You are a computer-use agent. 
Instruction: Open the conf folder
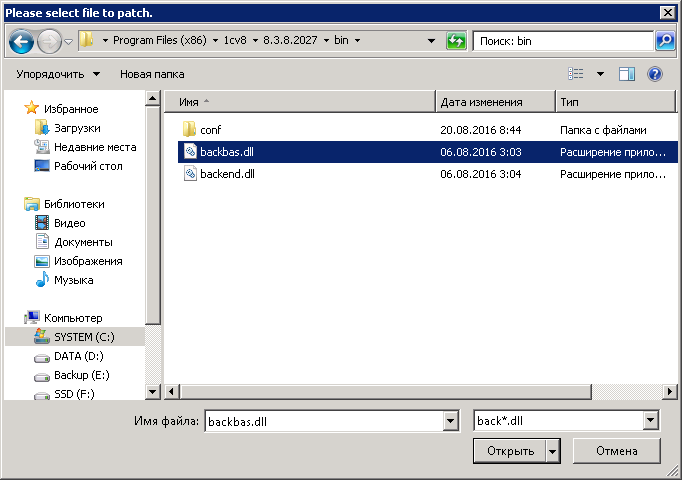tap(210, 130)
